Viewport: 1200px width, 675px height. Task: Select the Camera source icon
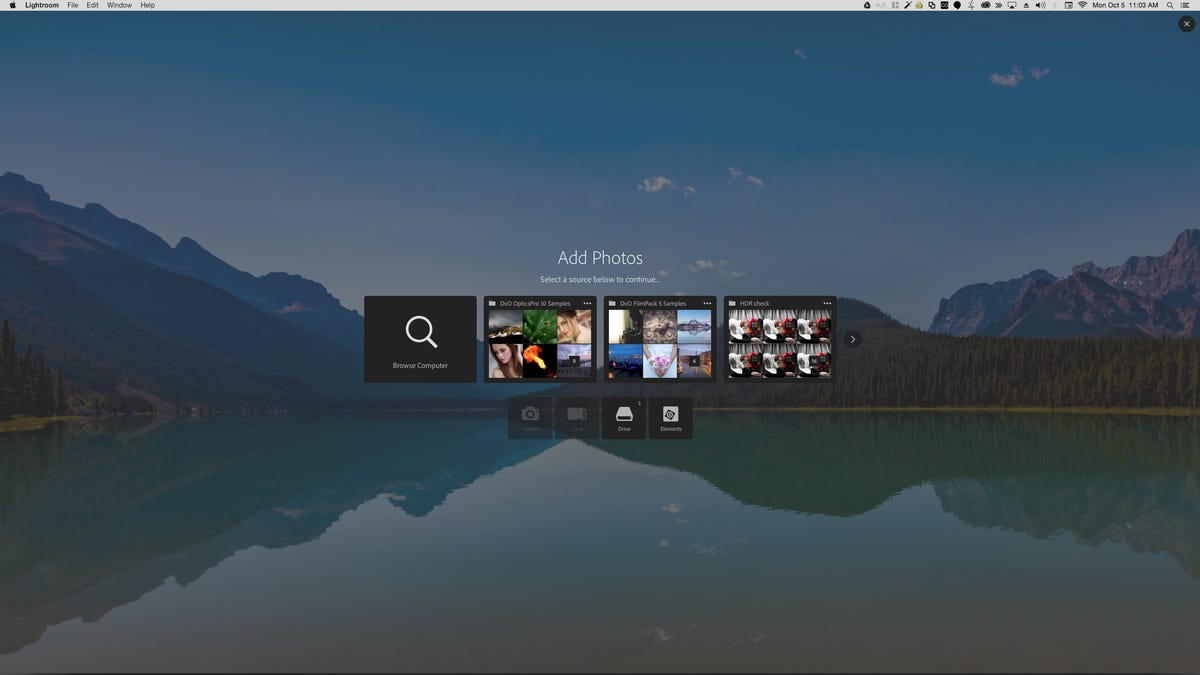(x=530, y=417)
